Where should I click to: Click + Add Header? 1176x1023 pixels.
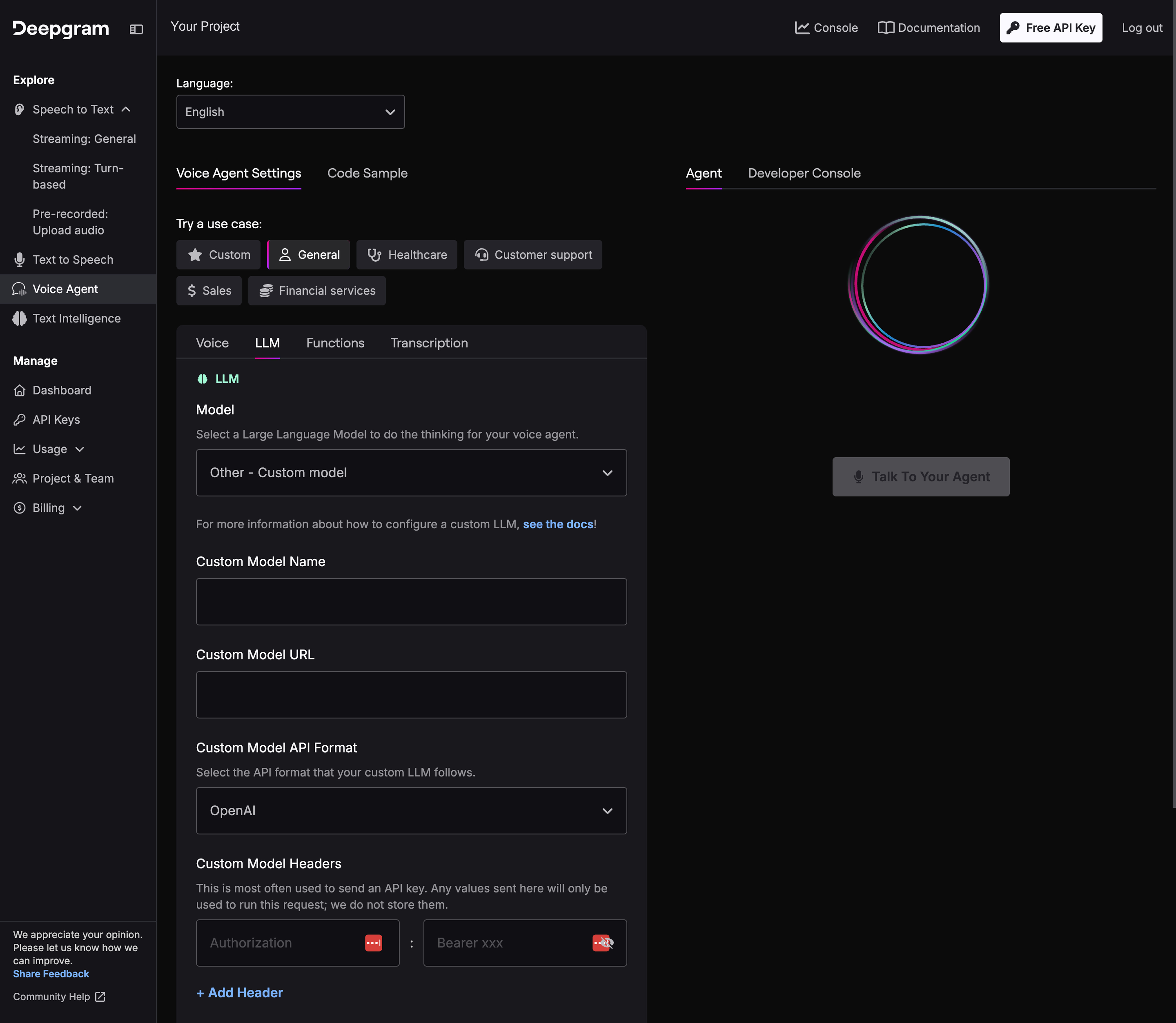(x=240, y=993)
